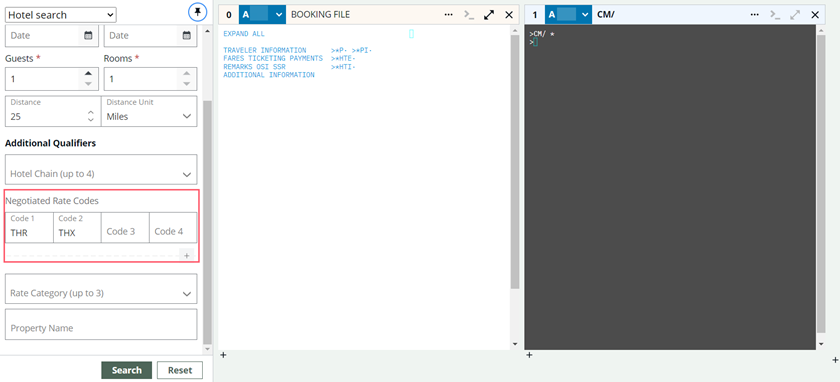Image resolution: width=840 pixels, height=382 pixels.
Task: Open REMARKS OSI SSR section
Action: (254, 67)
